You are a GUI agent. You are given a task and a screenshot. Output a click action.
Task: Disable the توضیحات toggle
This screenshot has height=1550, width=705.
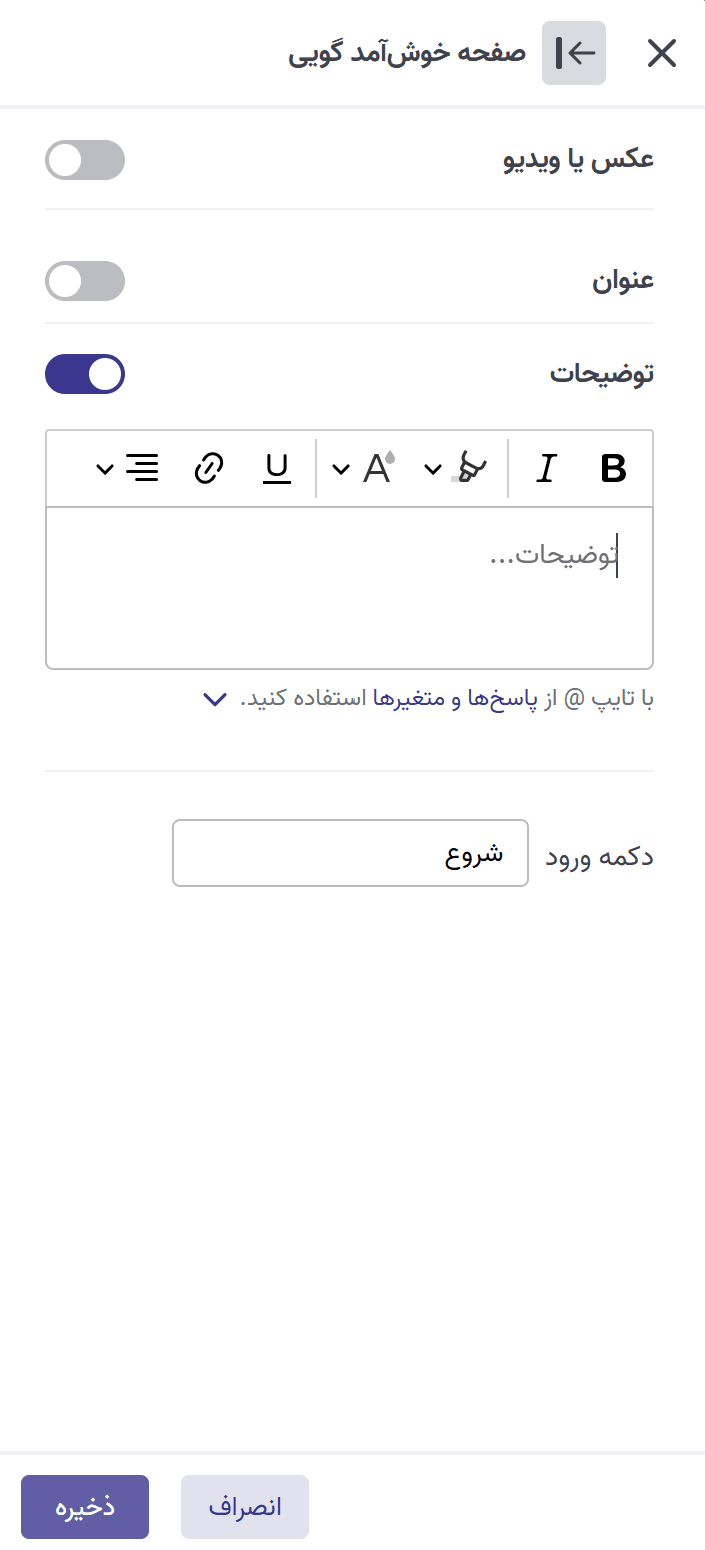85,373
